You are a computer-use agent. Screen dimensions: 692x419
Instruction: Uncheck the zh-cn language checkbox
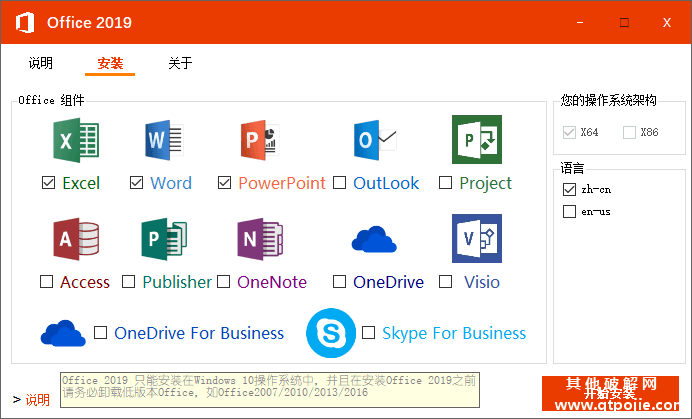(x=569, y=189)
